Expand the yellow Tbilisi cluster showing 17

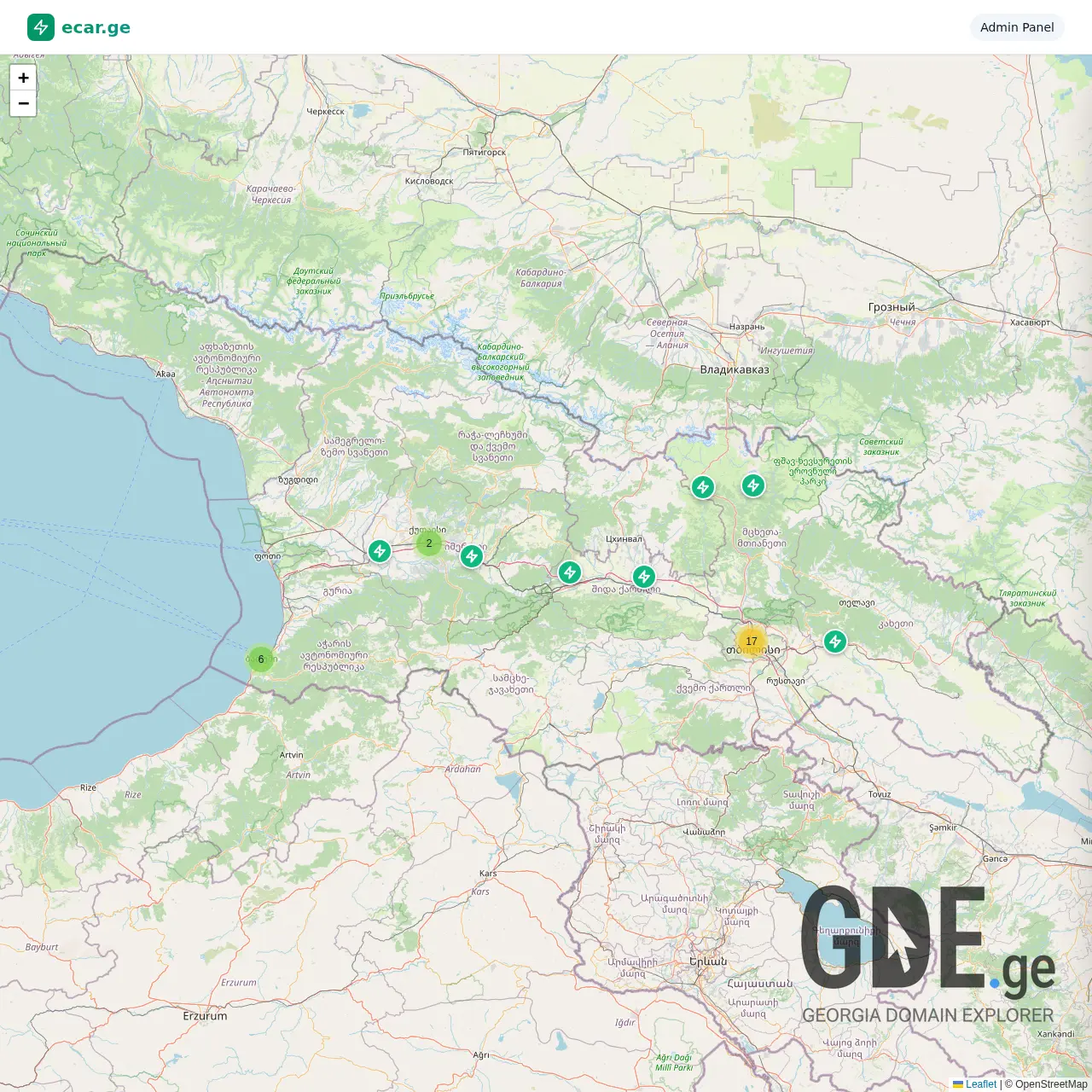click(x=752, y=640)
